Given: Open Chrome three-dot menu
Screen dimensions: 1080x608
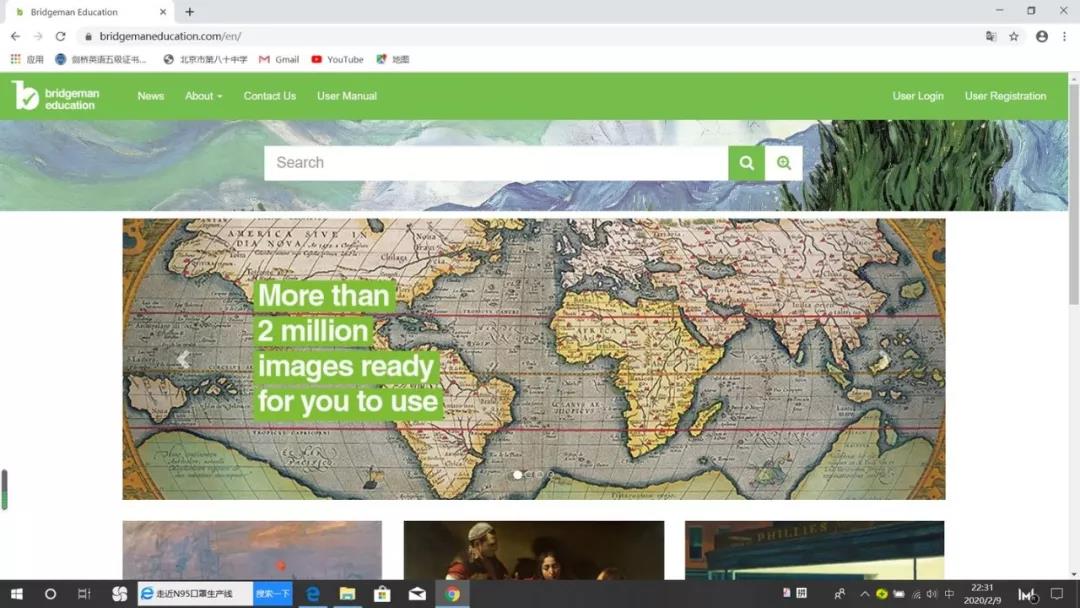Looking at the screenshot, I should (x=1064, y=36).
